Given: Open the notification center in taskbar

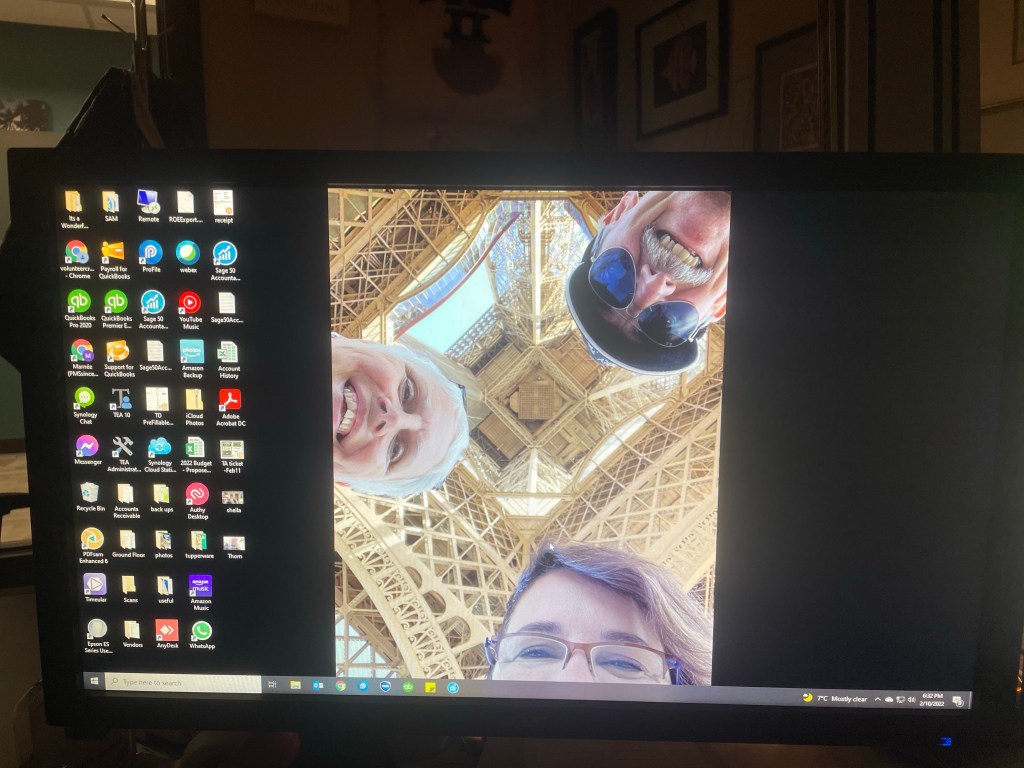Looking at the screenshot, I should pos(957,701).
